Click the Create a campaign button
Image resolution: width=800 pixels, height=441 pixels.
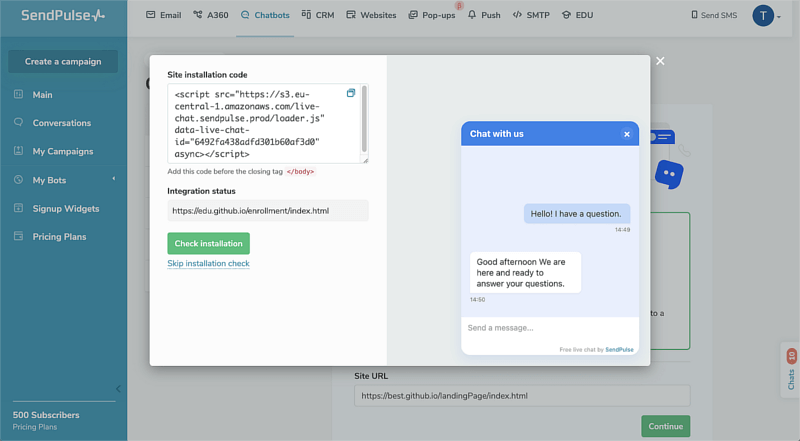[63, 61]
